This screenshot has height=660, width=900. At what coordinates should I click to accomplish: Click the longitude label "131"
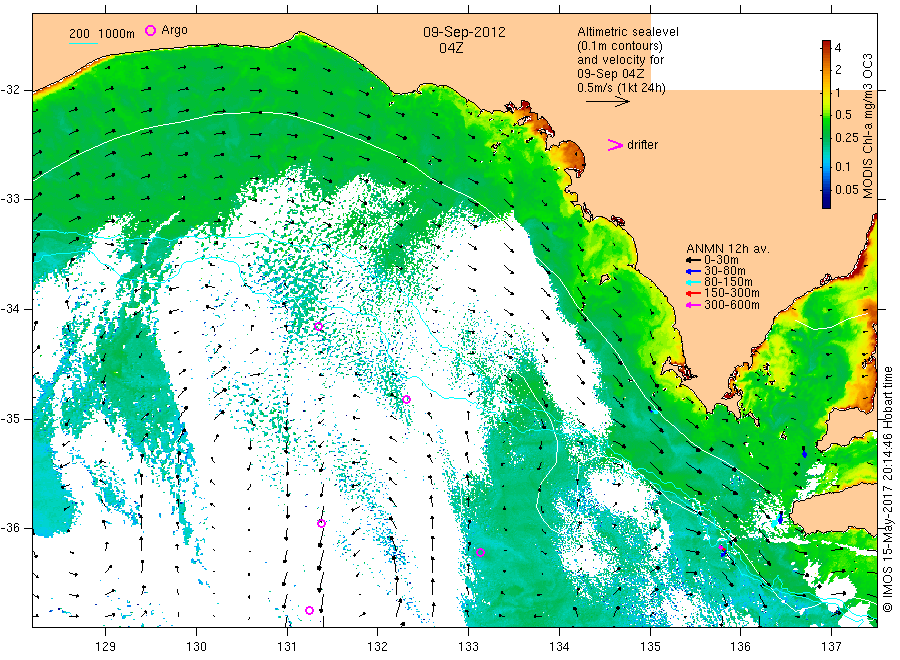[287, 647]
